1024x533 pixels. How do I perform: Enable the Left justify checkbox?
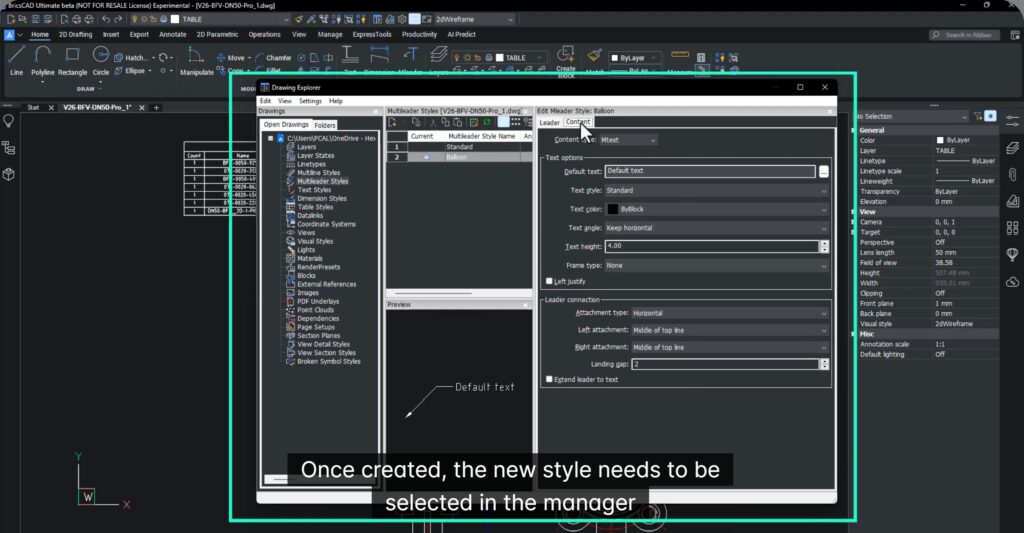(x=549, y=282)
